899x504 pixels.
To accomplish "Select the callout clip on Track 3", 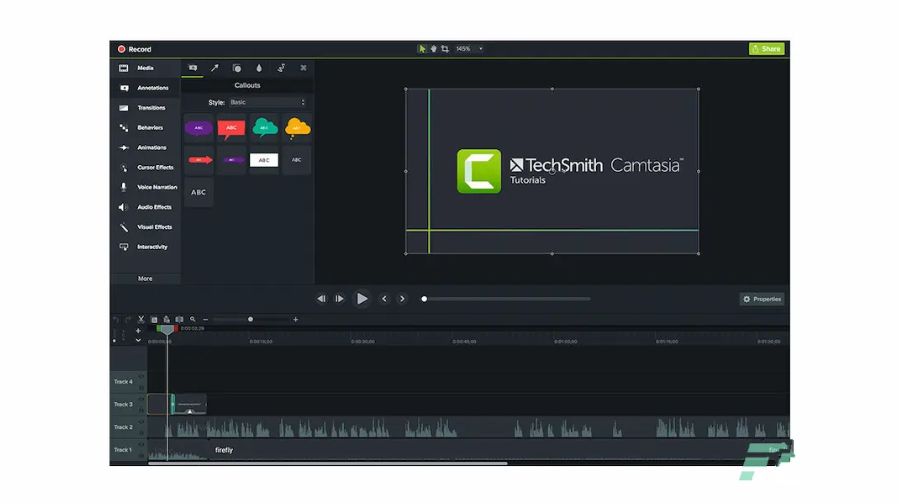I will pyautogui.click(x=189, y=404).
